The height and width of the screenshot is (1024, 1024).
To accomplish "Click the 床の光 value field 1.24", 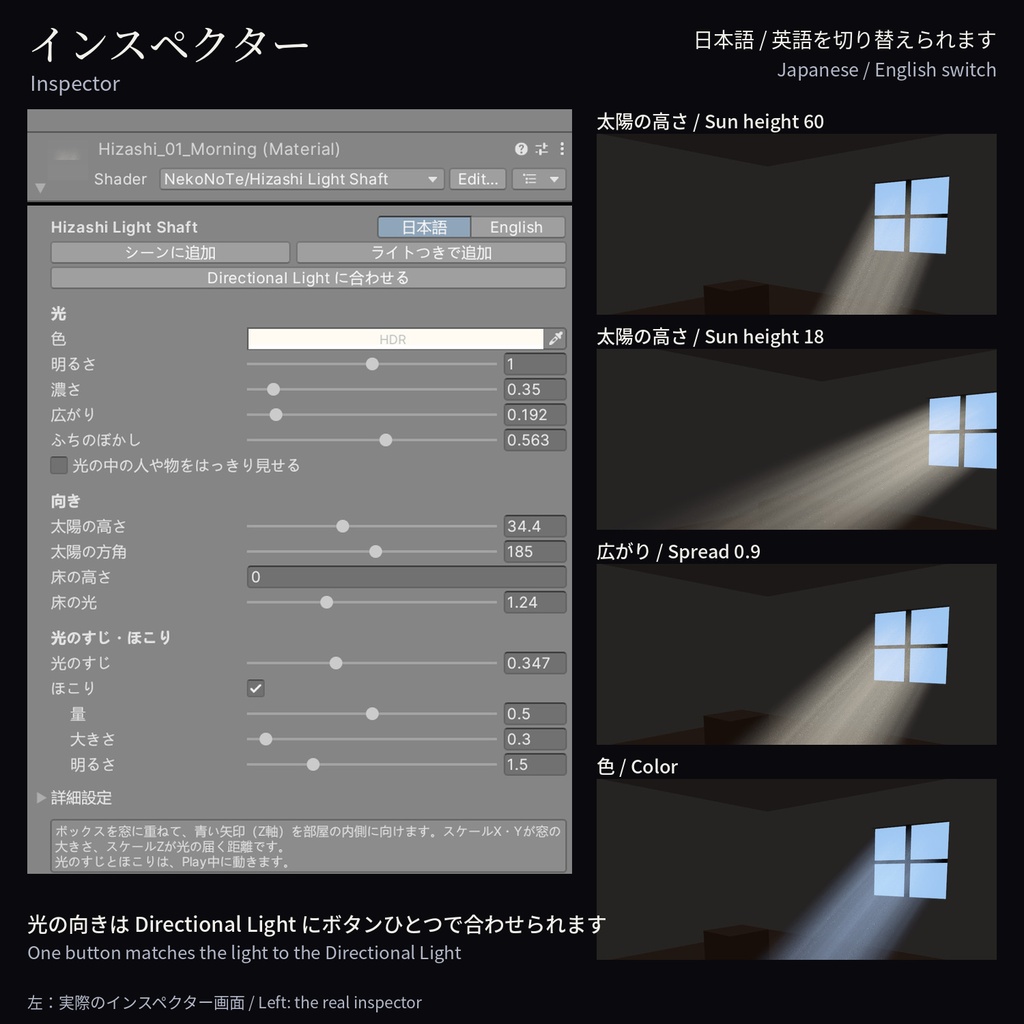I will [535, 602].
